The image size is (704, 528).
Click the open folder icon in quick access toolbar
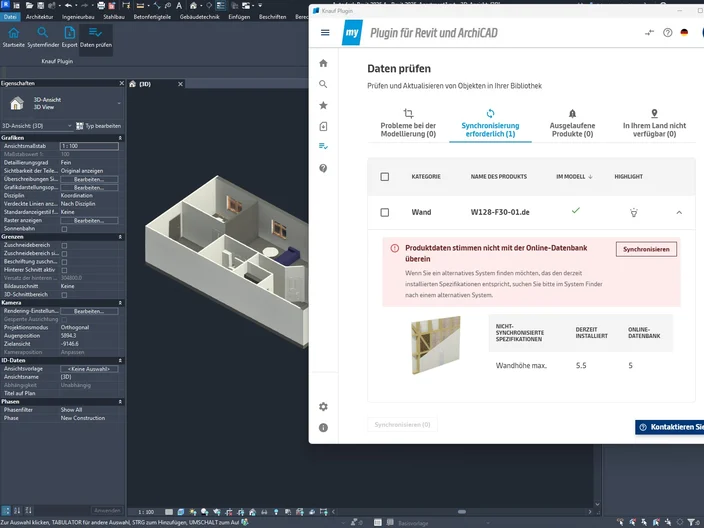(x=30, y=5)
